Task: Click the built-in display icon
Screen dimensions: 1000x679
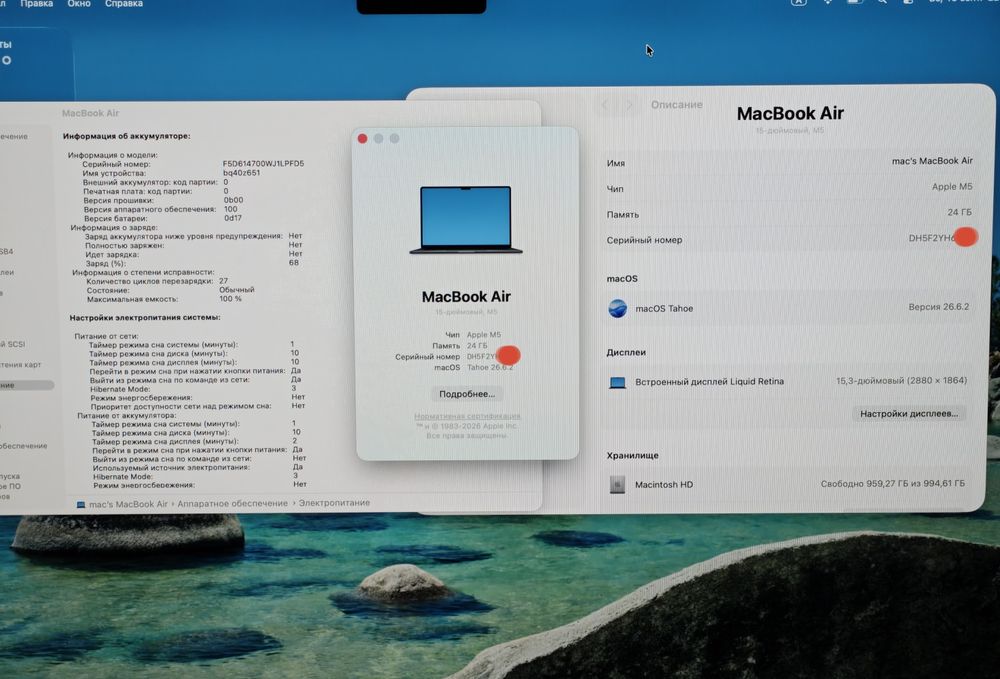Action: coord(617,382)
